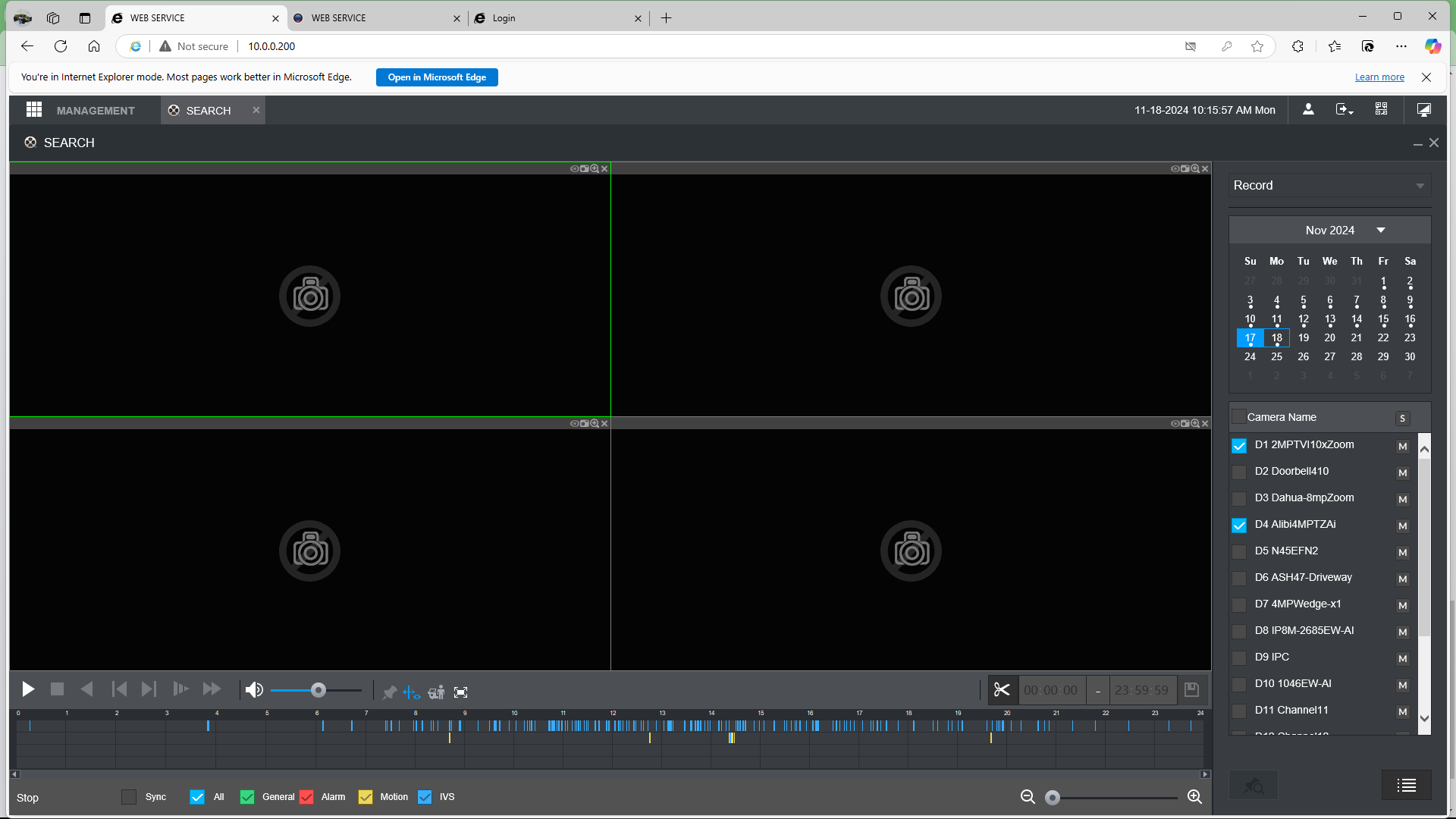Toggle the General record type checkbox
This screenshot has width=1456, height=819.
click(x=247, y=797)
